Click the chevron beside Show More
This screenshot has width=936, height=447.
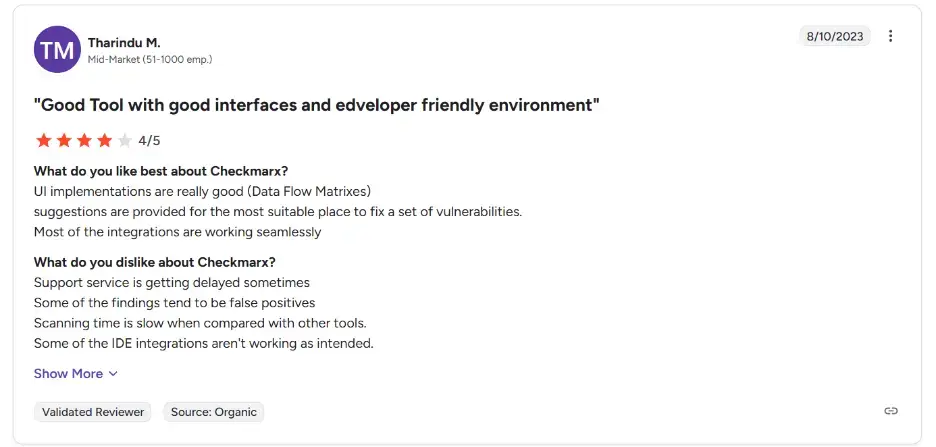(113, 374)
